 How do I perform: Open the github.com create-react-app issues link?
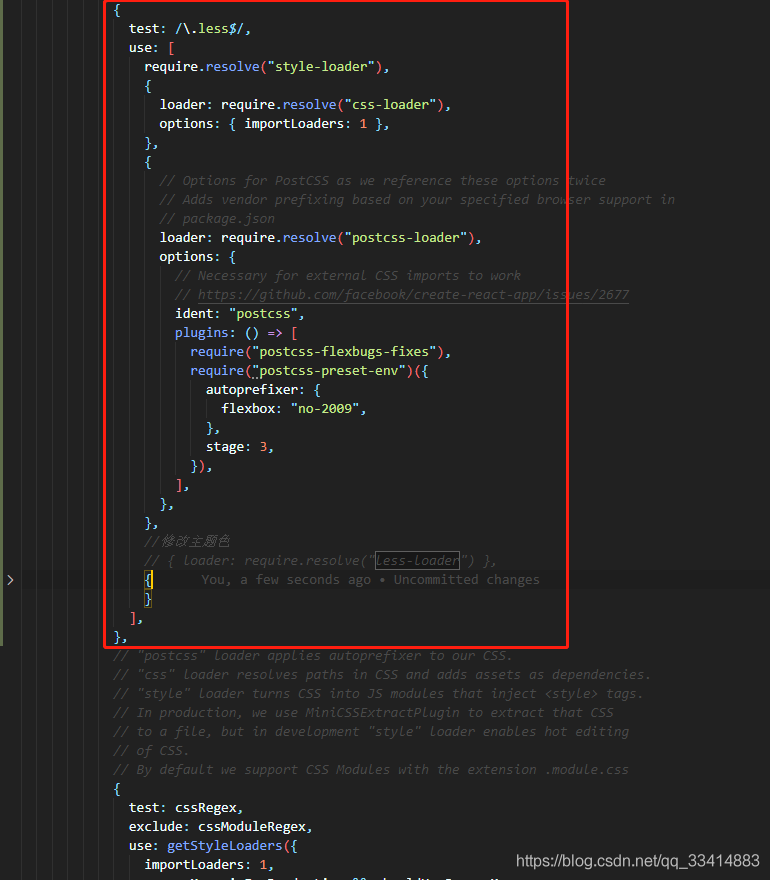[413, 295]
